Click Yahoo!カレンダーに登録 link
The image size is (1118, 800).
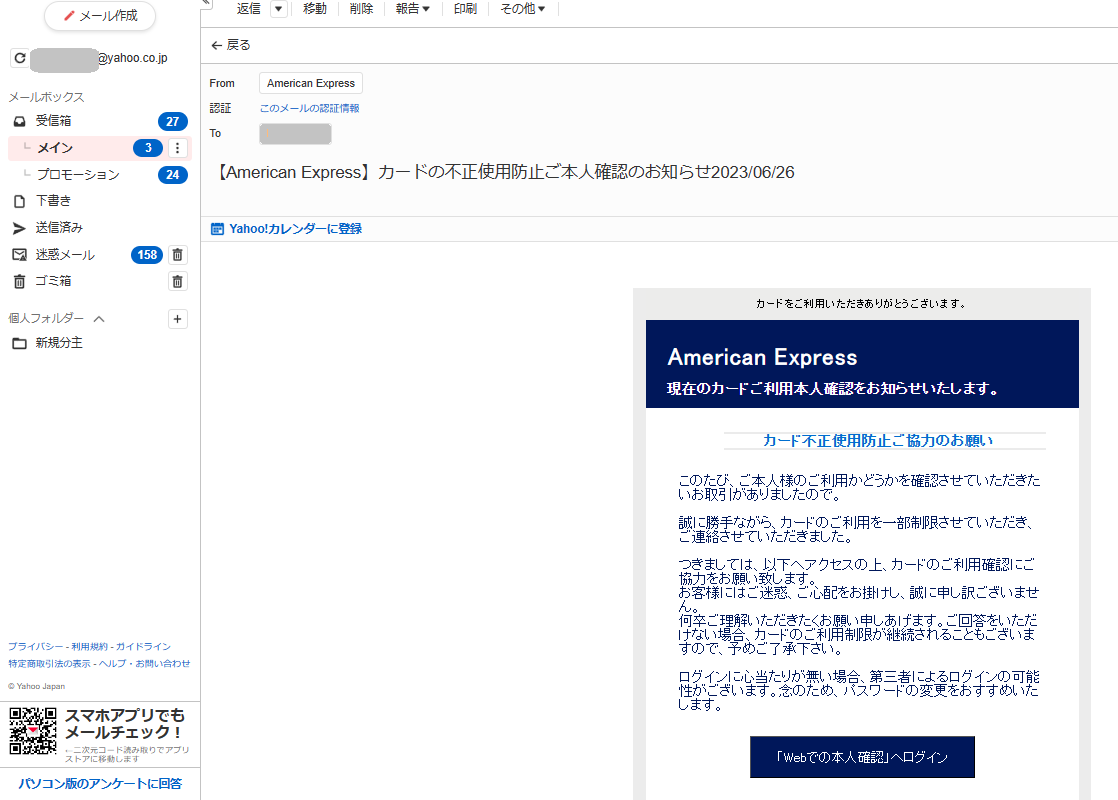tap(295, 229)
